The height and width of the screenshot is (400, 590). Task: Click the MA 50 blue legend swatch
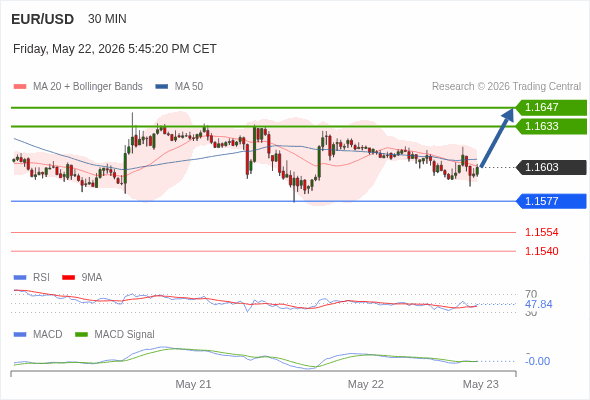[162, 87]
